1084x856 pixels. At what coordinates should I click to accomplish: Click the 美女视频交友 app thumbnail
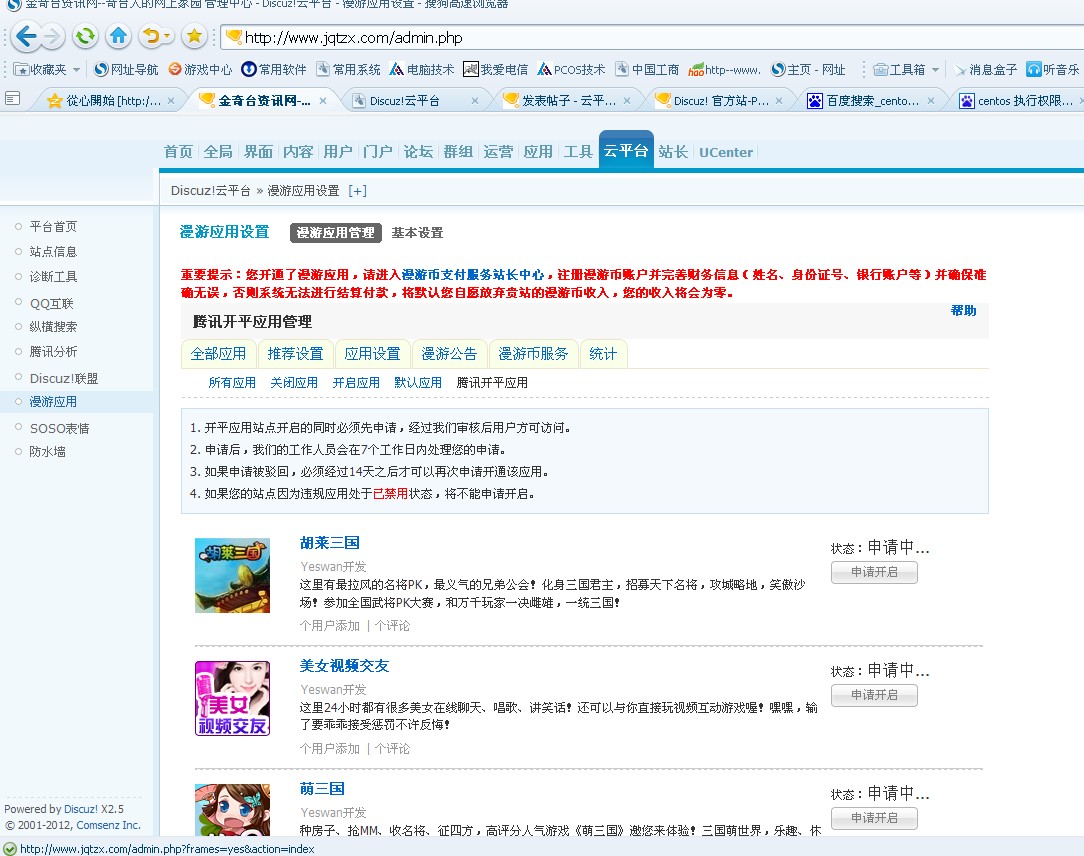pos(232,698)
